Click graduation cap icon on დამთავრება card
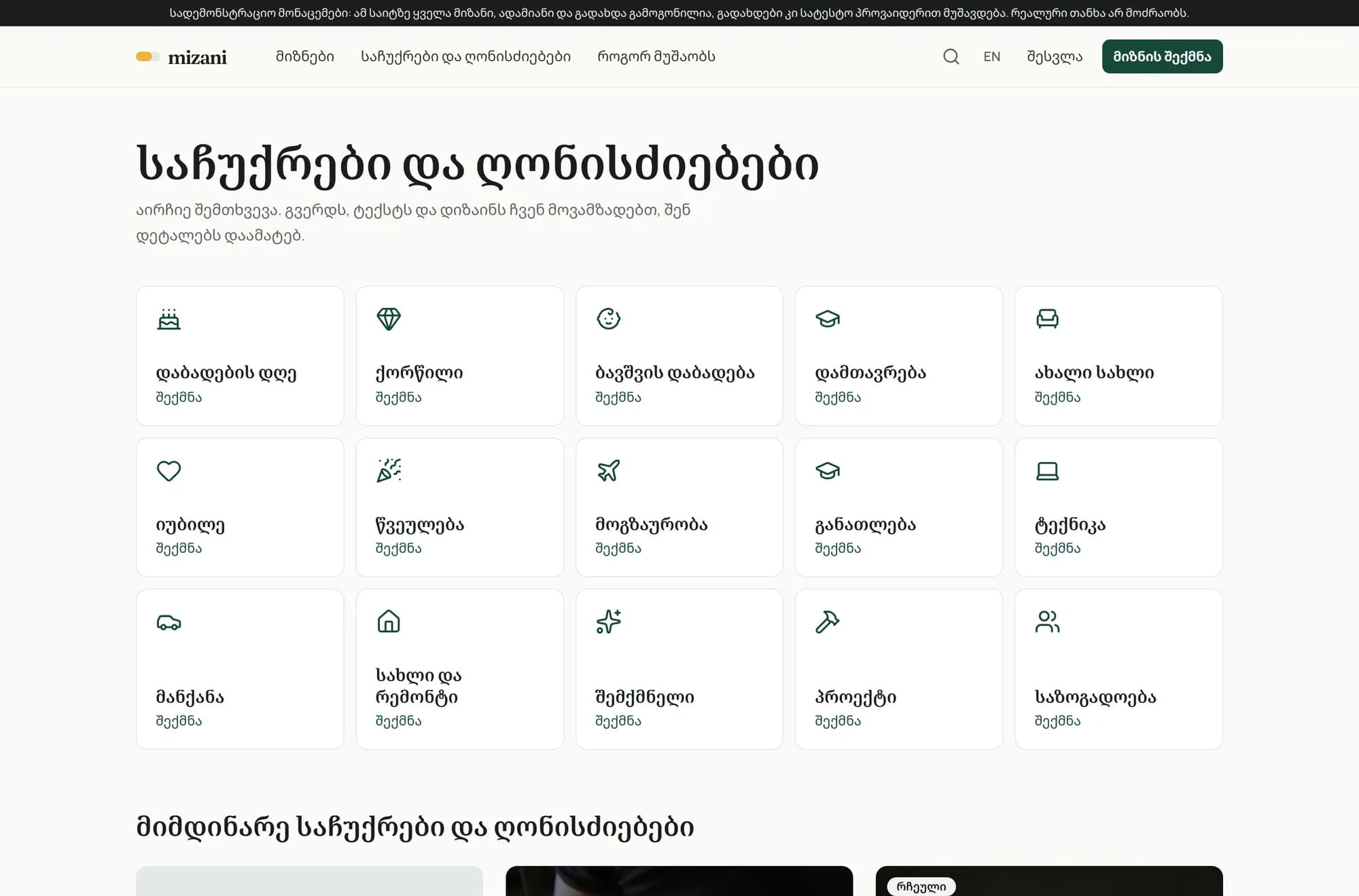The height and width of the screenshot is (896, 1359). pos(828,319)
